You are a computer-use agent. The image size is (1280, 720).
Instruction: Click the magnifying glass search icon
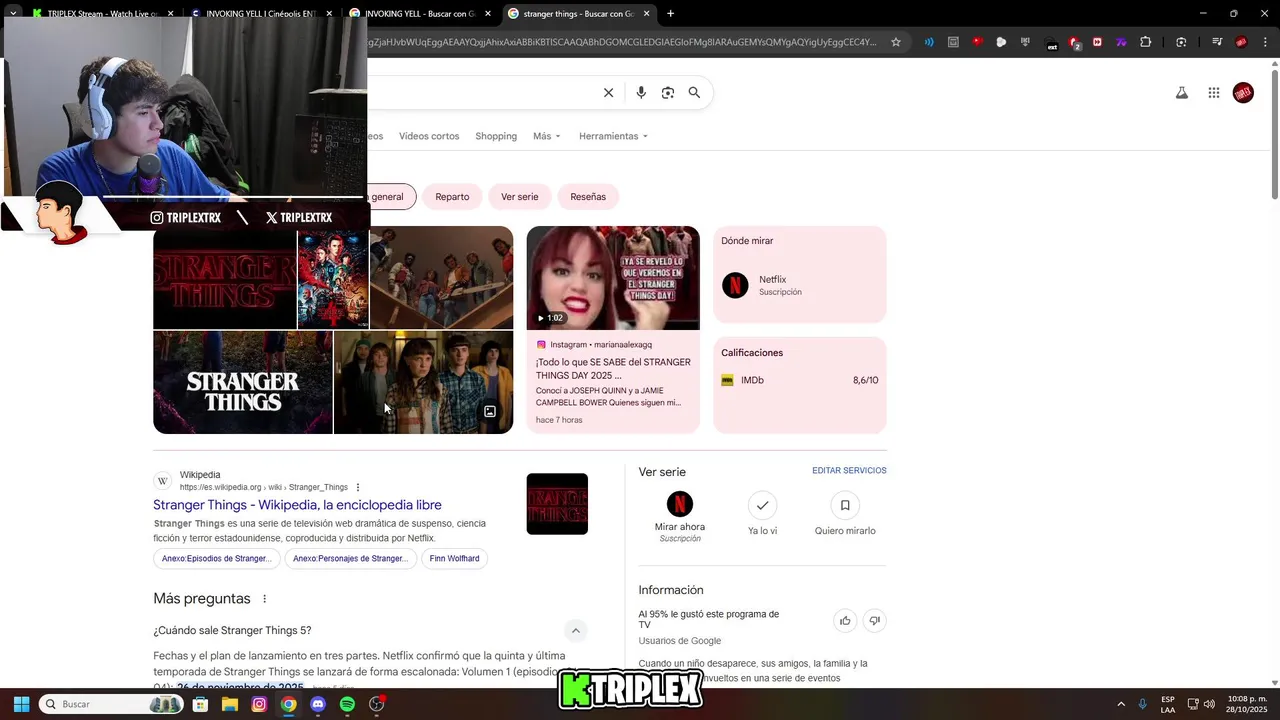pos(694,93)
